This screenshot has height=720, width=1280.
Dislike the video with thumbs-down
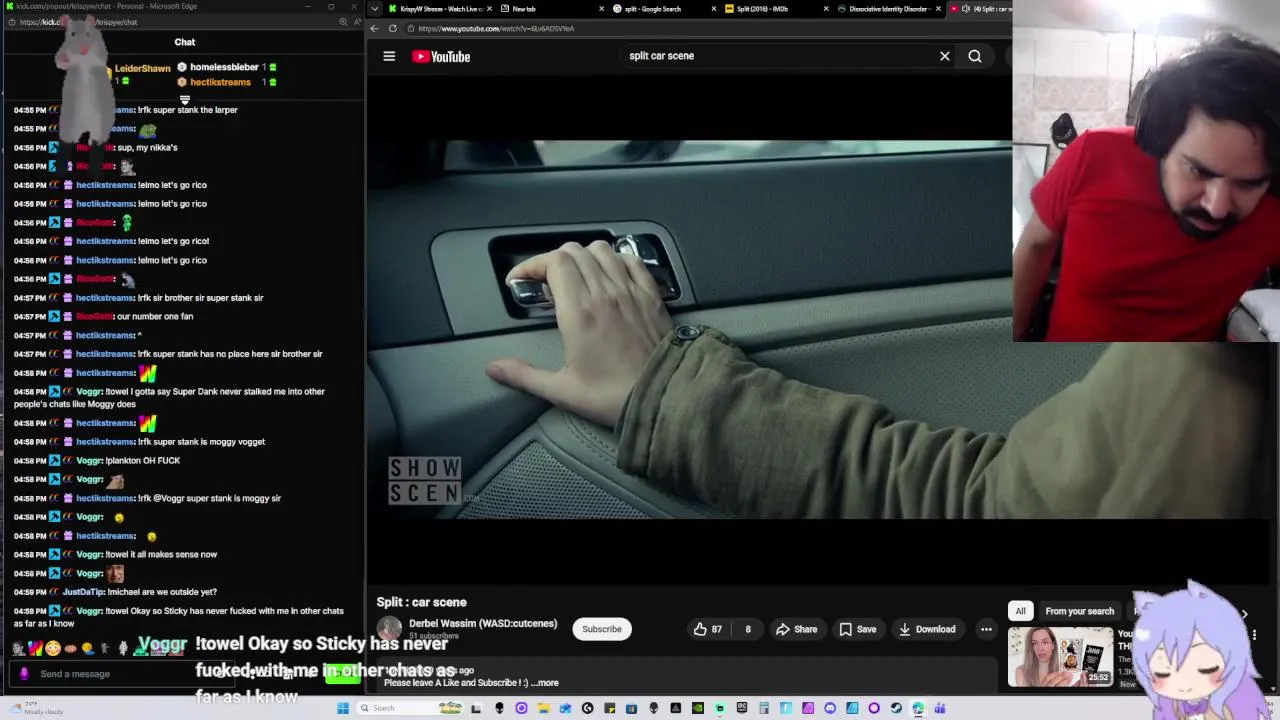point(747,629)
